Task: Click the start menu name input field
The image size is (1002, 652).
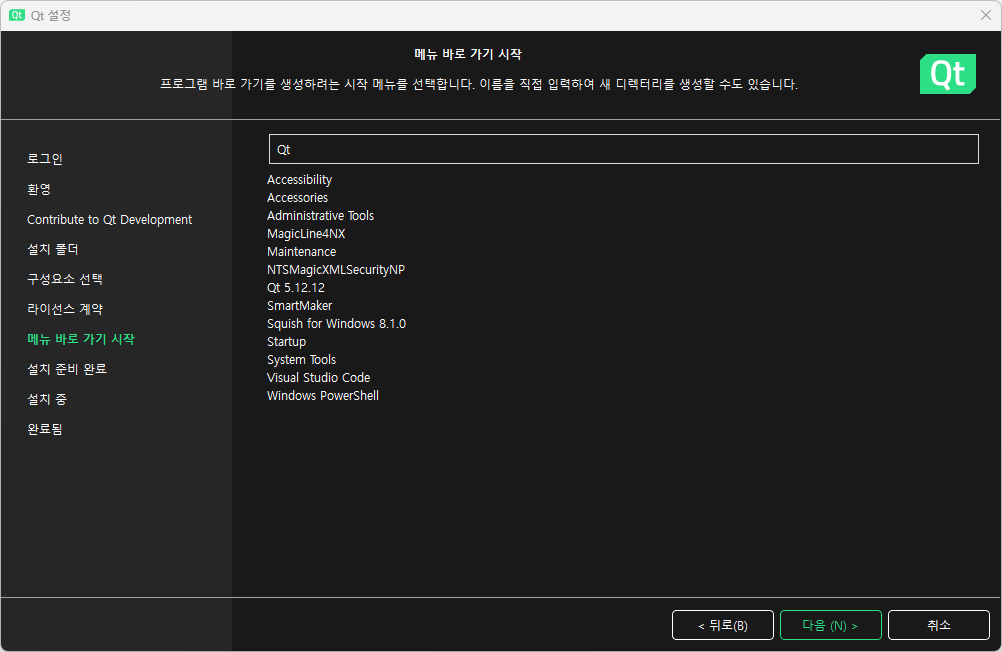Action: point(624,149)
